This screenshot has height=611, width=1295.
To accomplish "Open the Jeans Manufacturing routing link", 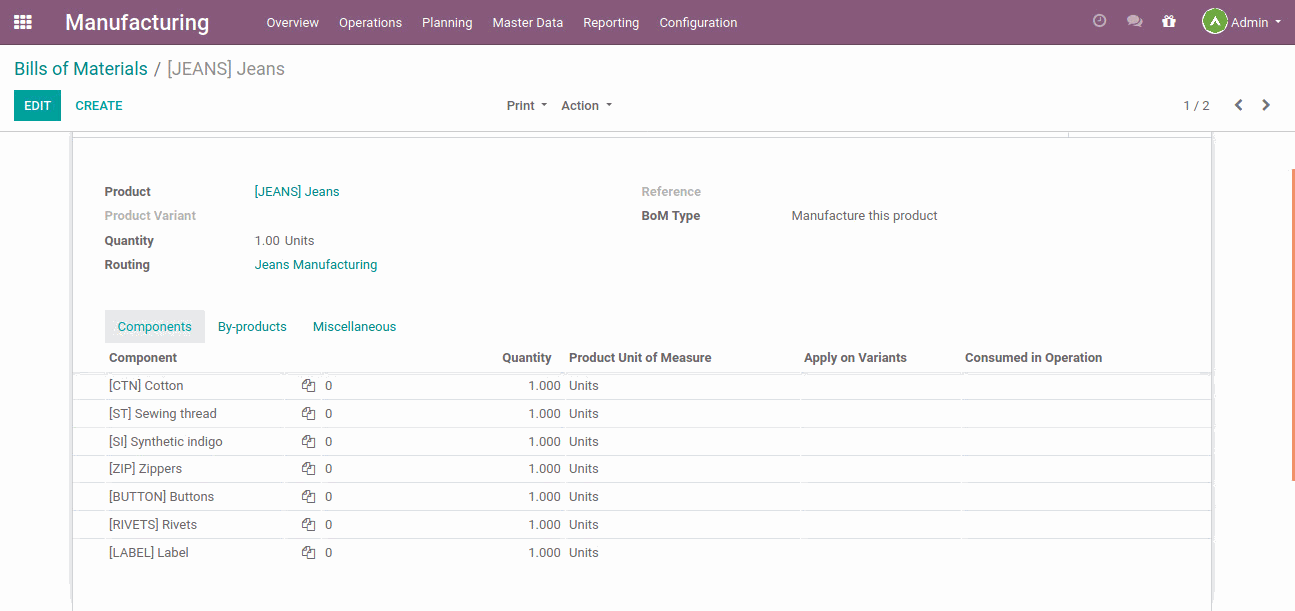I will point(316,265).
